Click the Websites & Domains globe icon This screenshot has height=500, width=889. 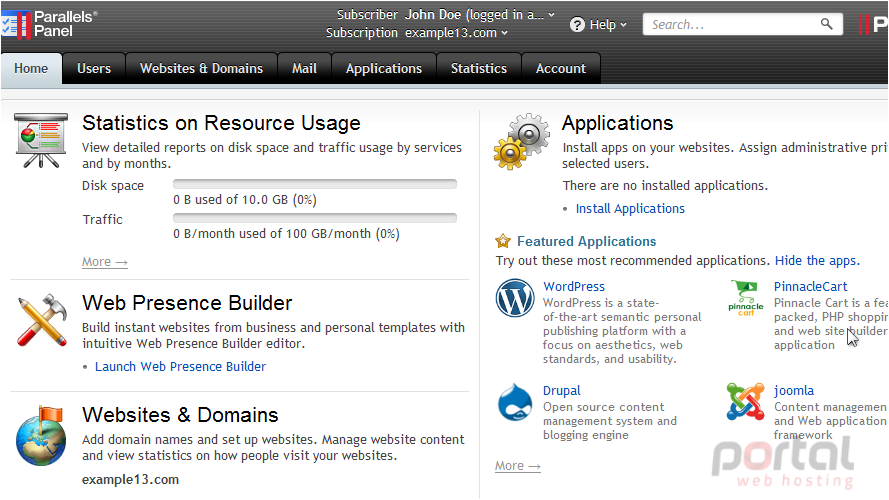41,435
